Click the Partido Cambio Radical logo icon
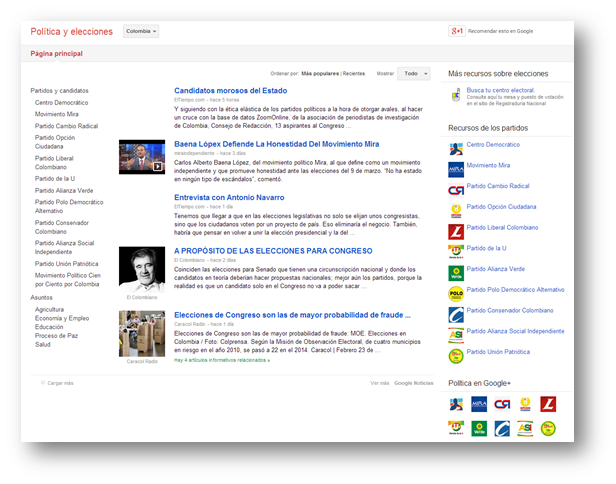Screen dimensions: 616x484 click(456, 187)
